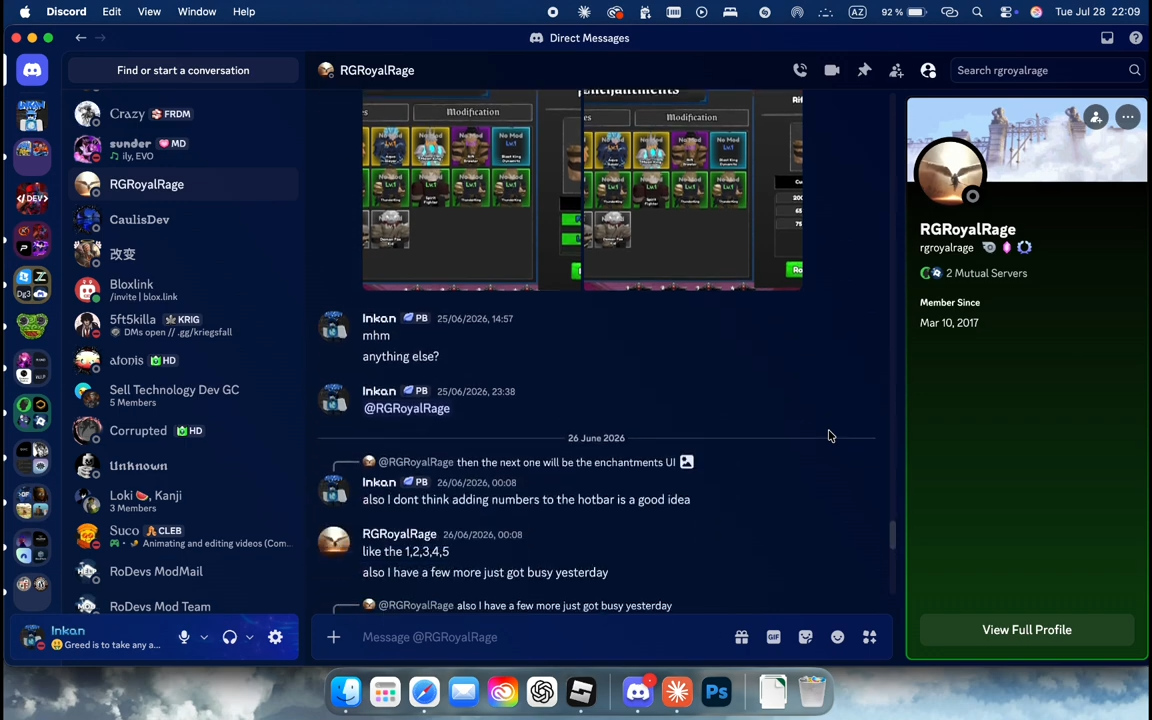This screenshot has height=720, width=1152.
Task: Open the profile more options menu
Action: [x=1128, y=117]
